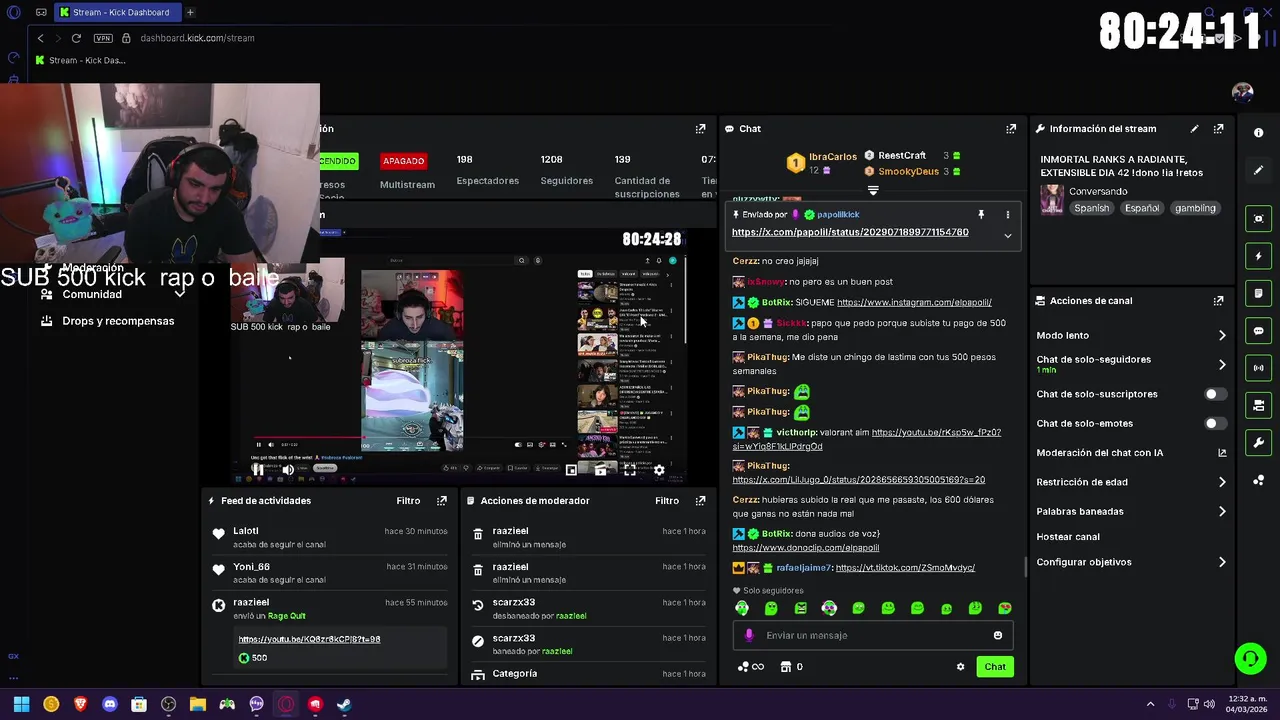Pop out Información del stream panel
The height and width of the screenshot is (720, 1280).
click(1218, 129)
